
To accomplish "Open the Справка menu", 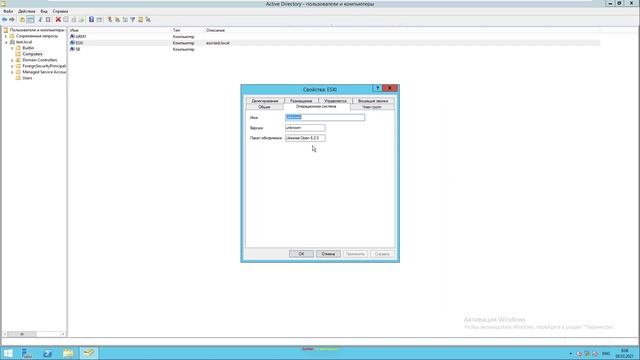I will pos(60,11).
